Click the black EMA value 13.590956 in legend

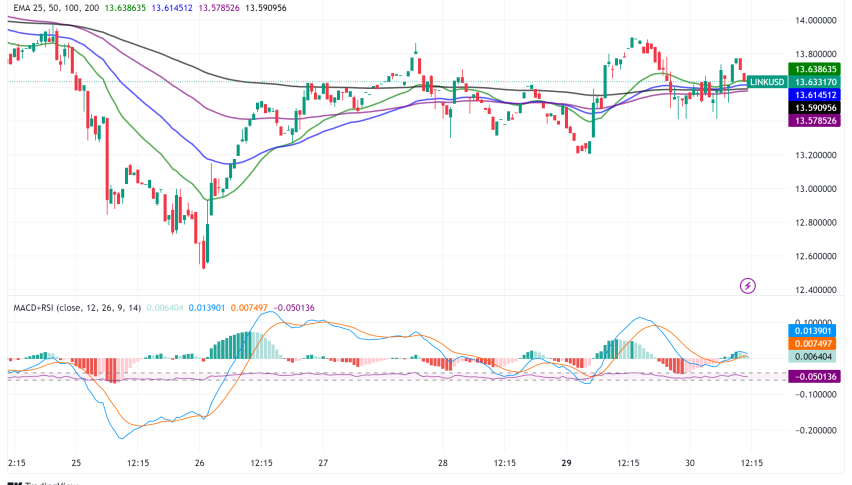(266, 8)
